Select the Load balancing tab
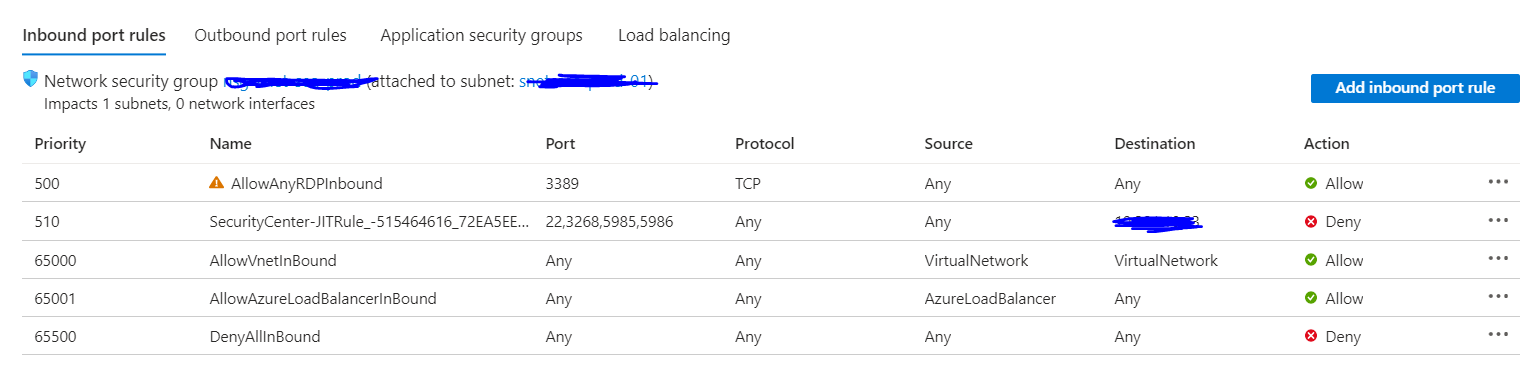This screenshot has height=372, width=1535. pos(674,35)
